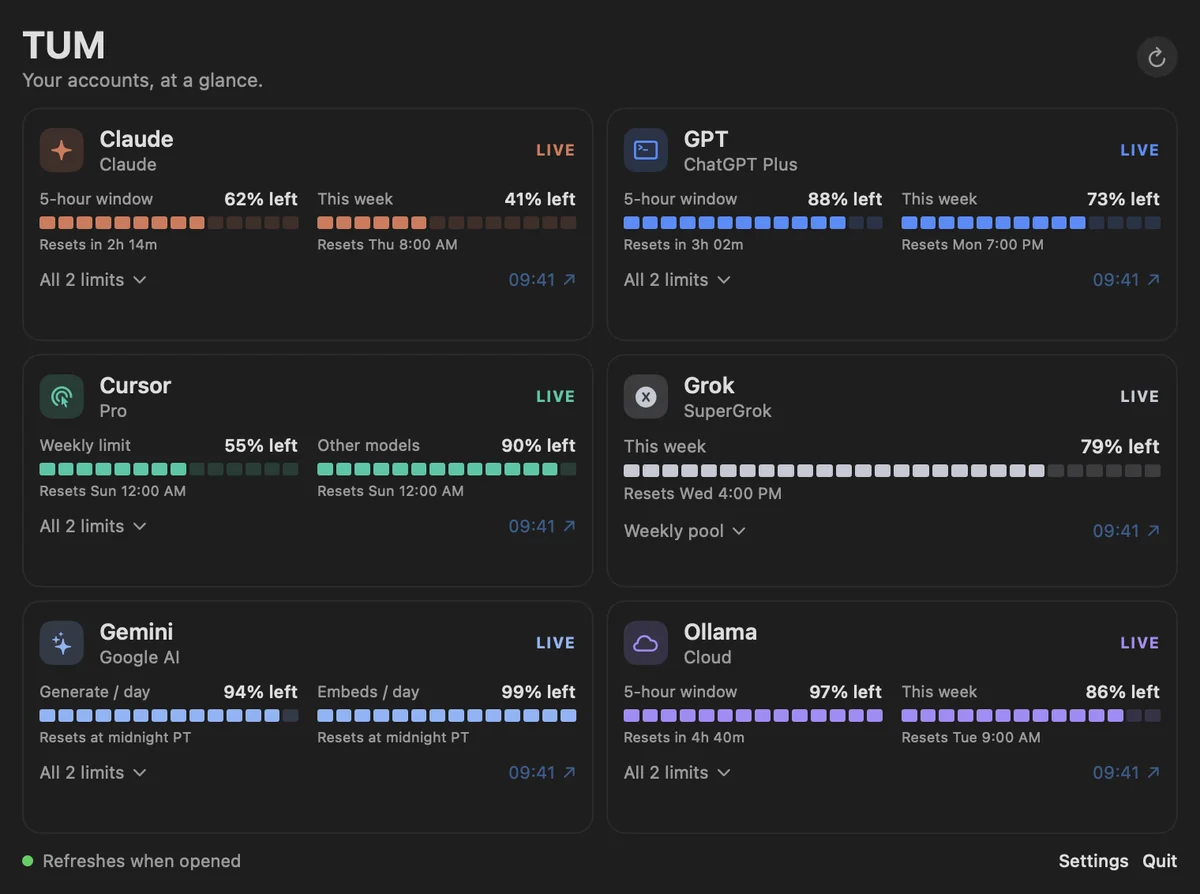Open the 09:41 link in Ollama card
The height and width of the screenshot is (894, 1200).
coord(1126,772)
